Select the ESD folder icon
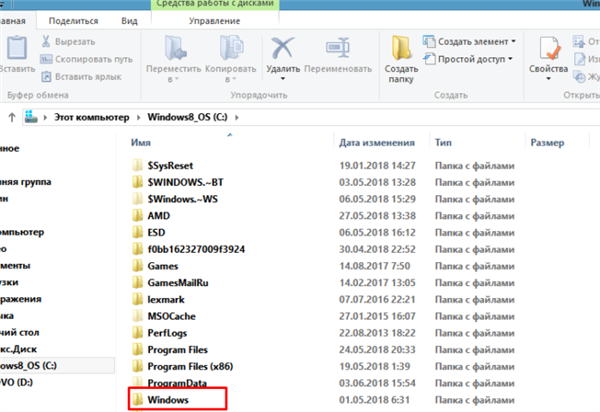 click(137, 232)
